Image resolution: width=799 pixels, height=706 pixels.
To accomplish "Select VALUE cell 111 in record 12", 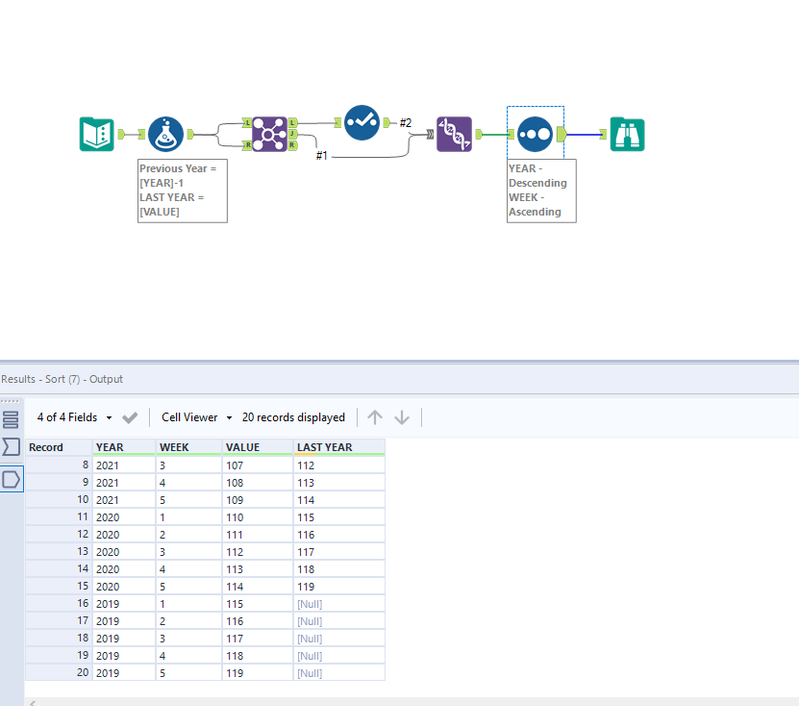I will click(x=258, y=535).
